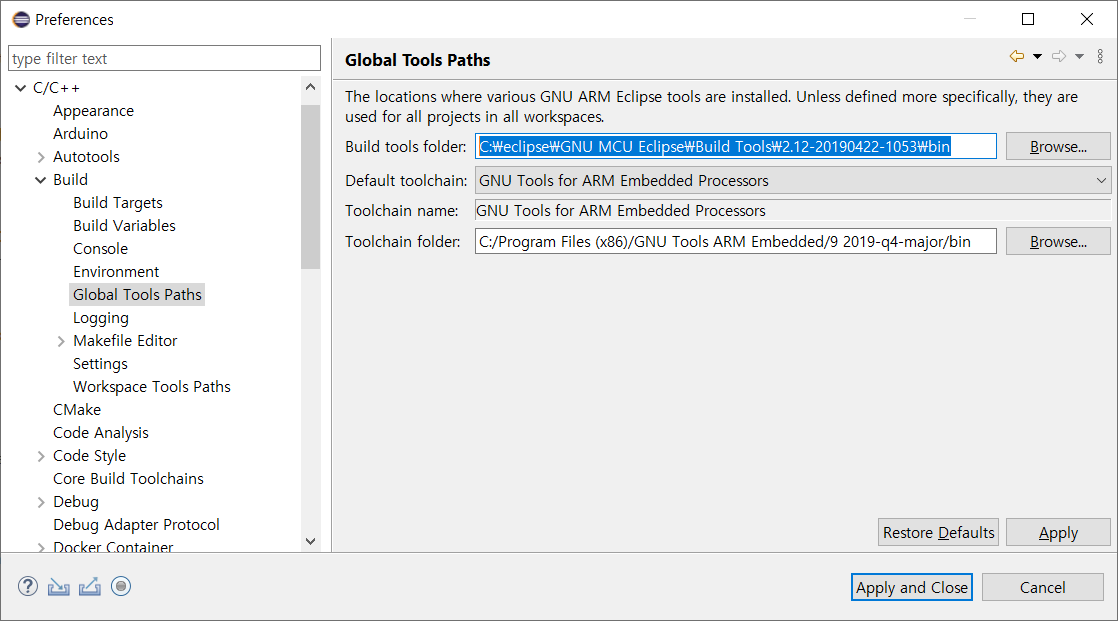
Task: Select Autotools in the tree
Action: click(x=86, y=157)
